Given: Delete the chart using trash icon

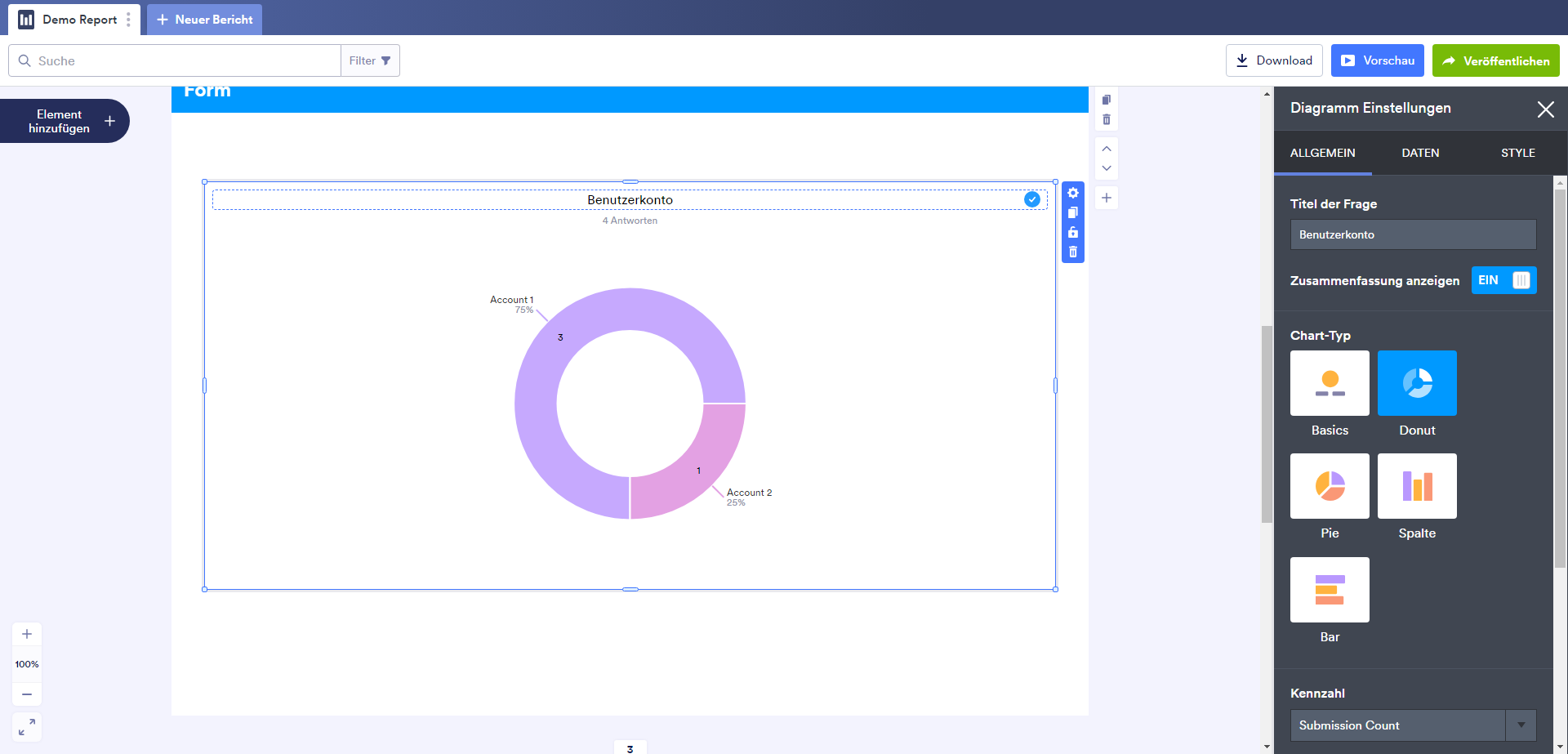Looking at the screenshot, I should pyautogui.click(x=1073, y=252).
